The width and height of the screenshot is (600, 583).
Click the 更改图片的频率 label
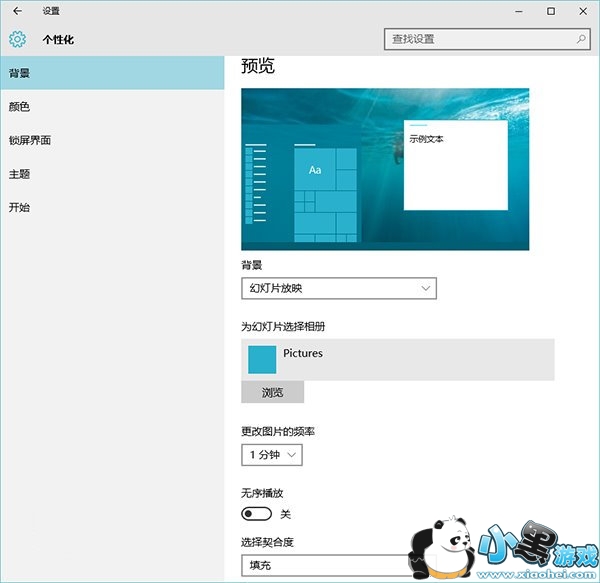click(278, 432)
